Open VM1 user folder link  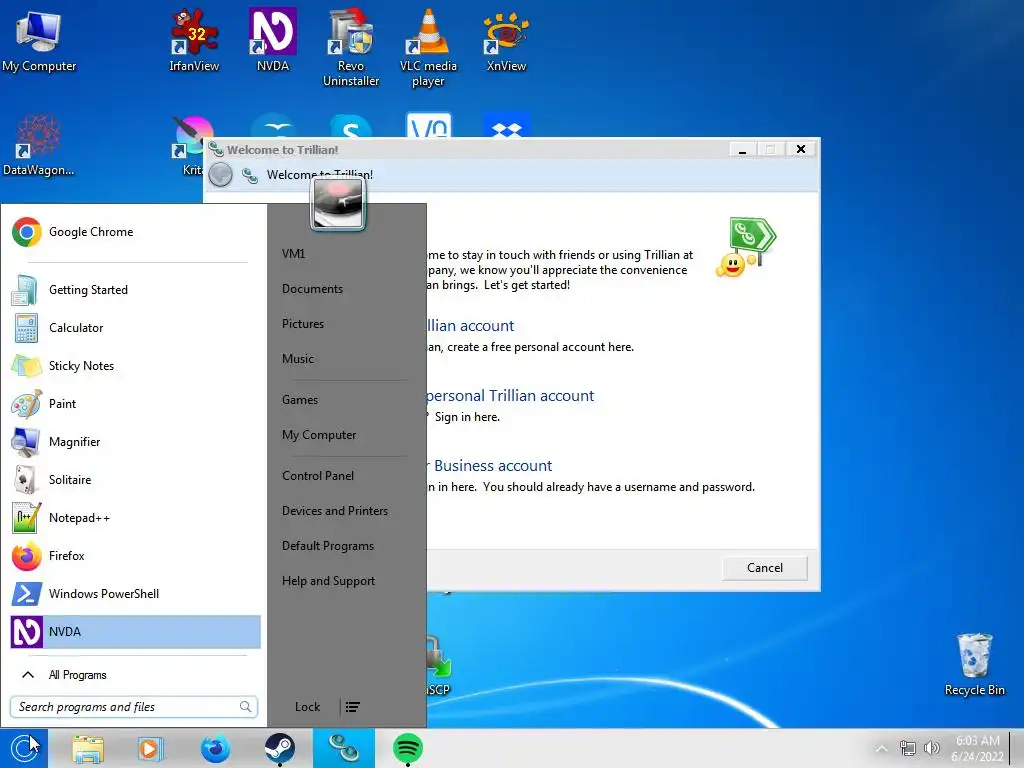tap(294, 253)
